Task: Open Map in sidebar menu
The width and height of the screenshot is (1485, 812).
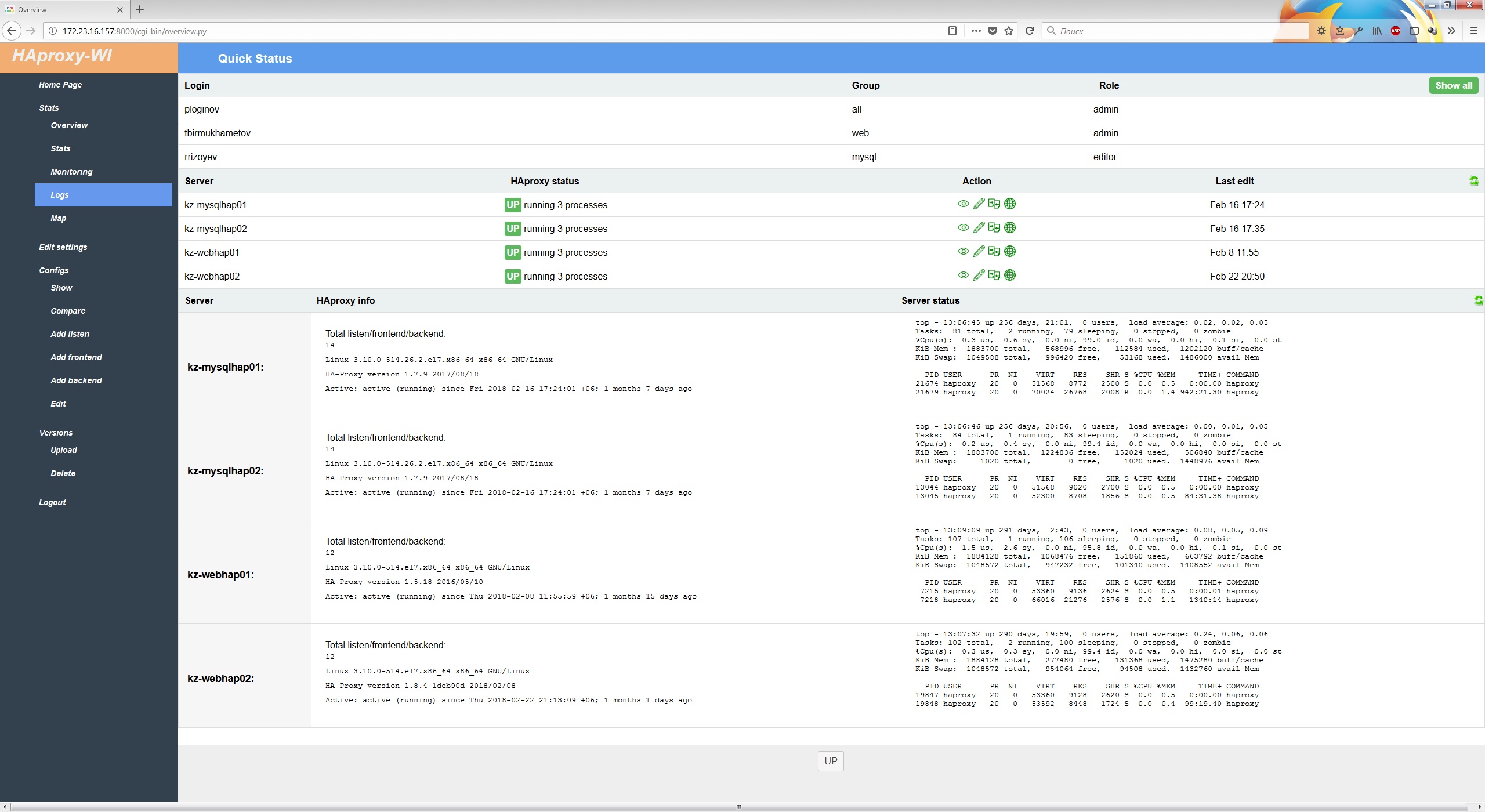Action: [58, 218]
